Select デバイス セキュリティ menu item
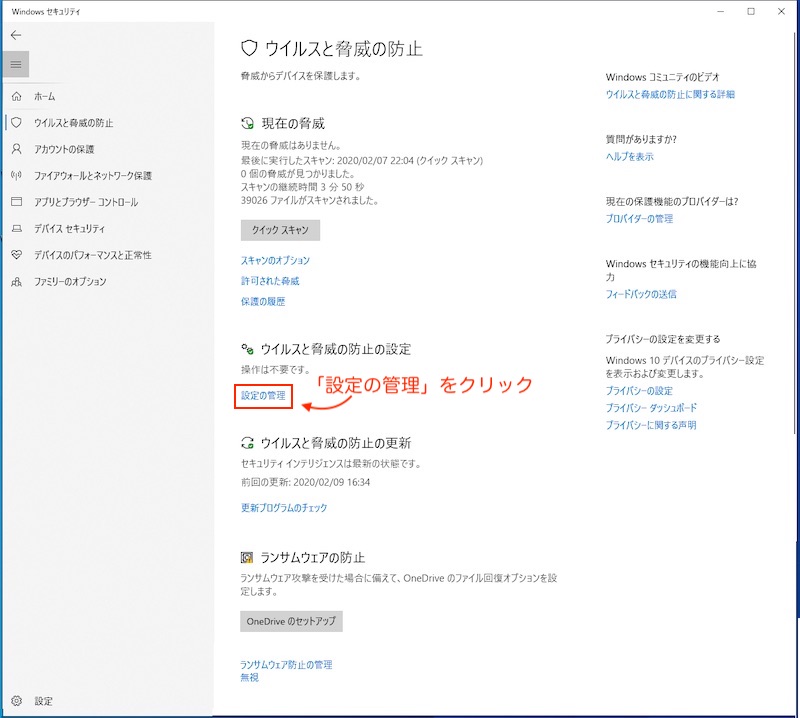This screenshot has width=800, height=718. click(69, 229)
